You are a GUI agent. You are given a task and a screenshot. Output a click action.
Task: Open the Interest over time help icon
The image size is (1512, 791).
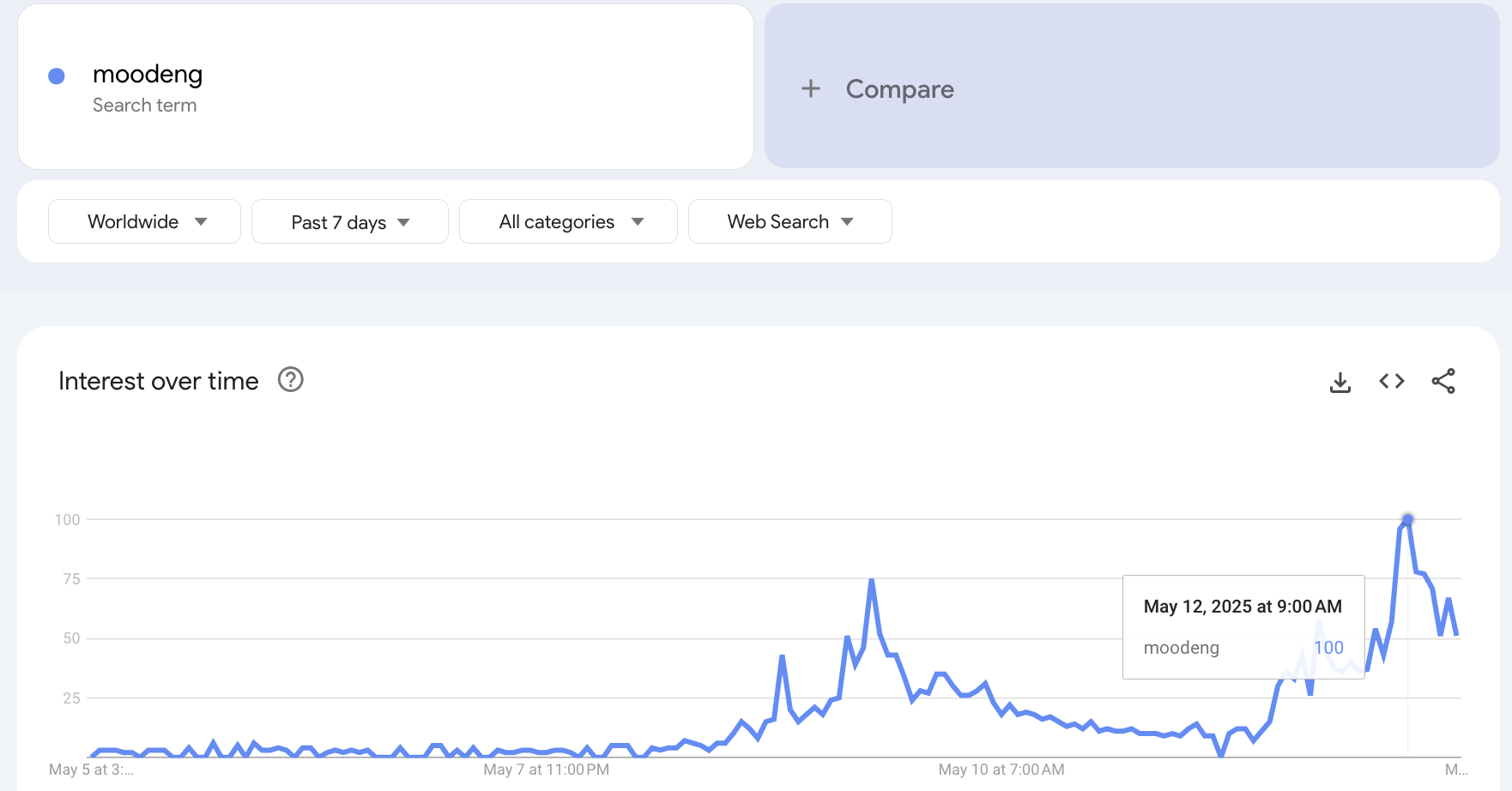tap(291, 379)
